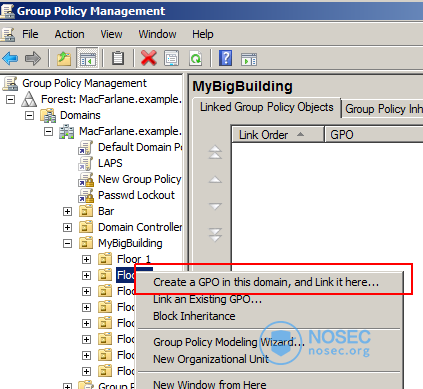Collapse the MacFarlane.example domain node
This screenshot has width=423, height=389.
(48, 131)
